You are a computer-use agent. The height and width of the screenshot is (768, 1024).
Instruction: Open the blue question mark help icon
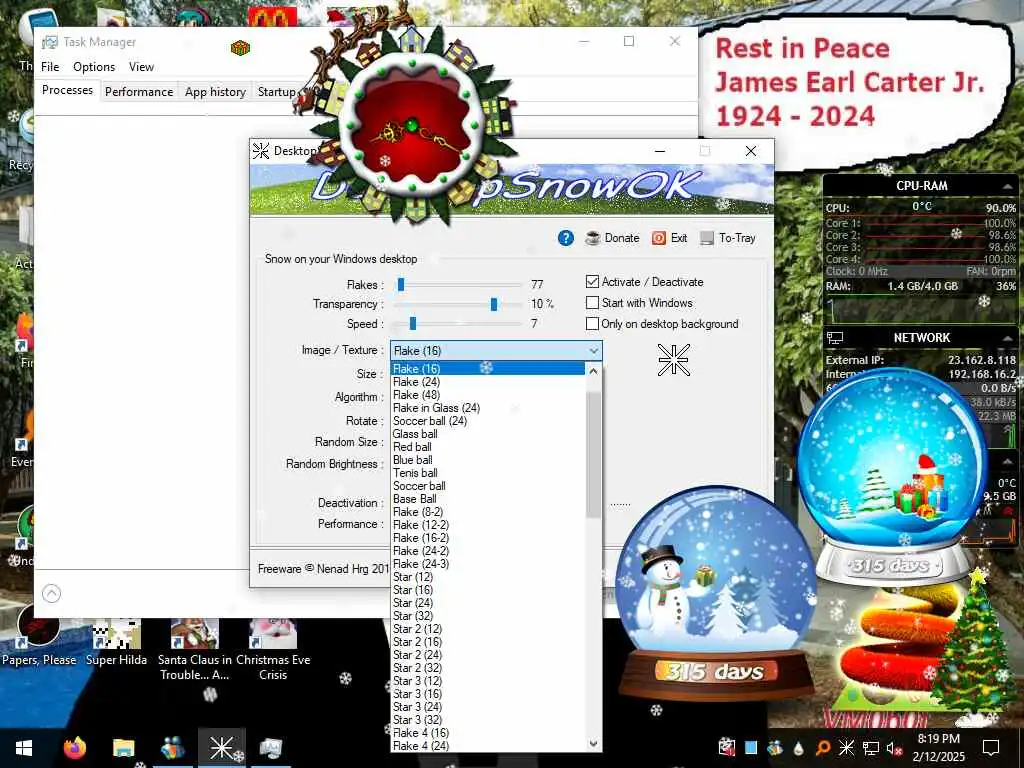point(566,238)
